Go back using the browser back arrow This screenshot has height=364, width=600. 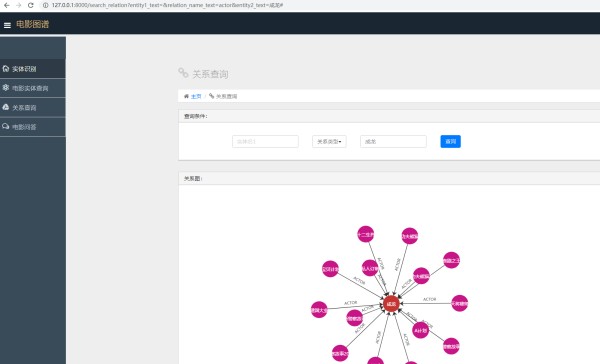tap(7, 5)
